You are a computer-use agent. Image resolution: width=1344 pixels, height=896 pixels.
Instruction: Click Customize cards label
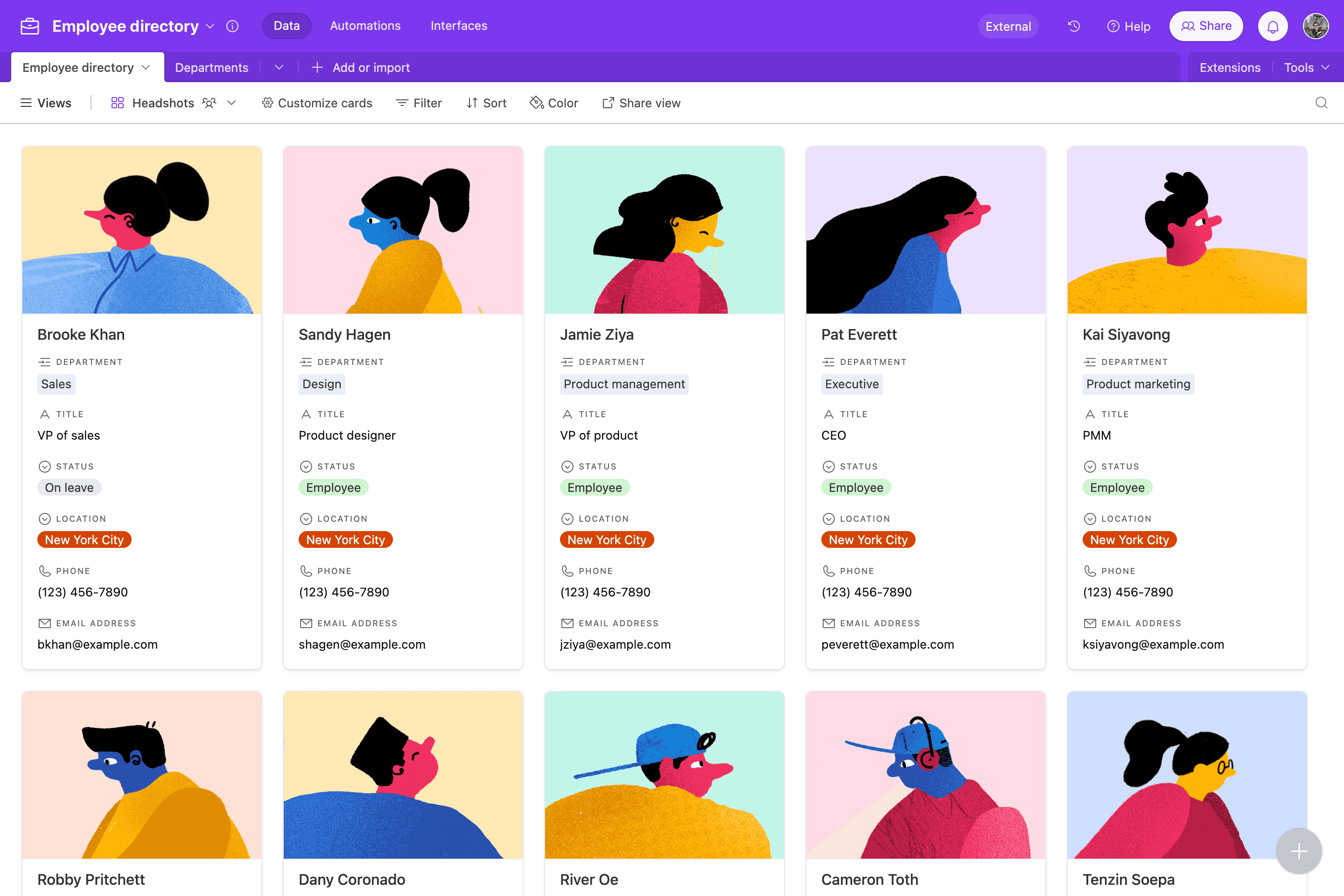325,103
